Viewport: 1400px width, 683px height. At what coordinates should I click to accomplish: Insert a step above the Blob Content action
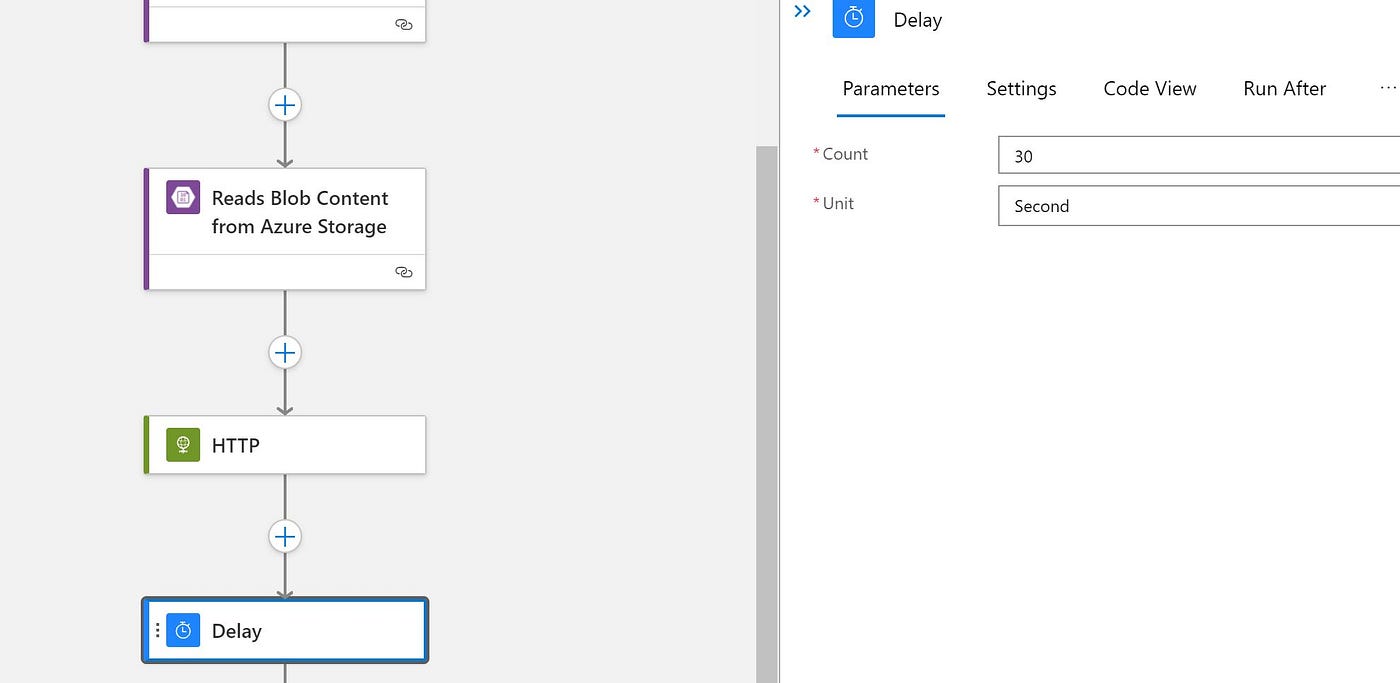[x=285, y=104]
